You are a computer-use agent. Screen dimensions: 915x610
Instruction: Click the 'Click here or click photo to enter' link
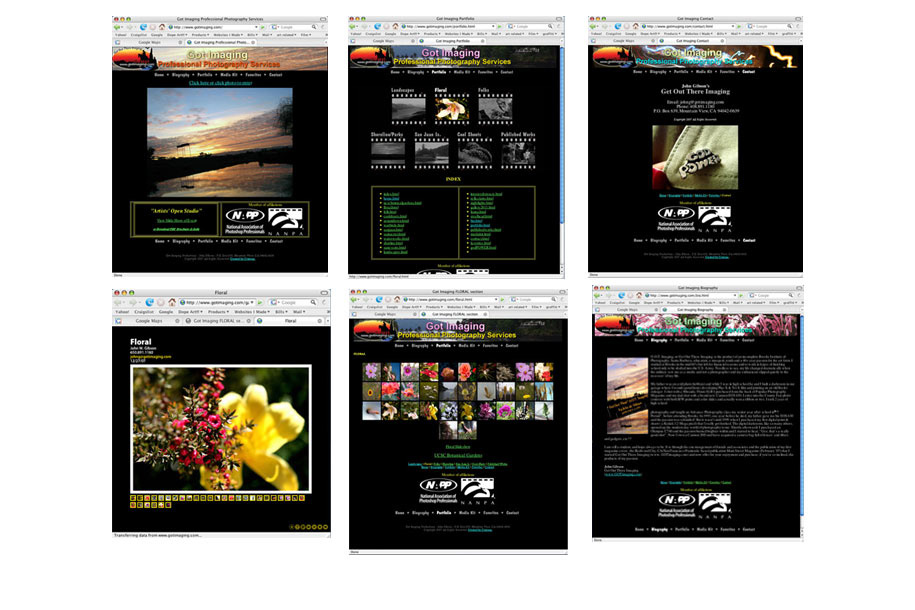click(220, 83)
